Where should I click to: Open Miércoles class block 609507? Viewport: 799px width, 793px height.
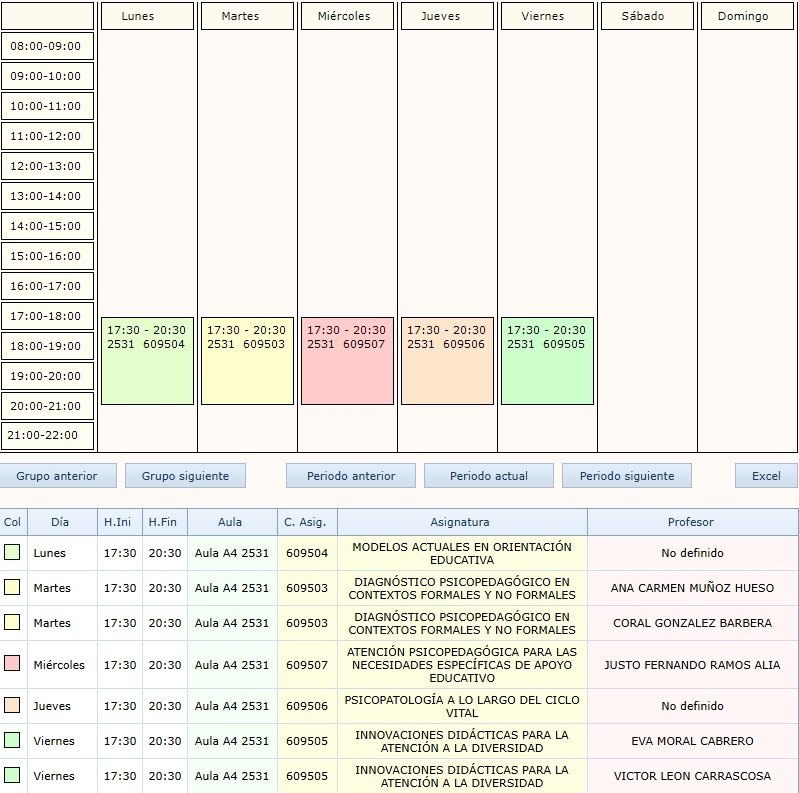[347, 361]
